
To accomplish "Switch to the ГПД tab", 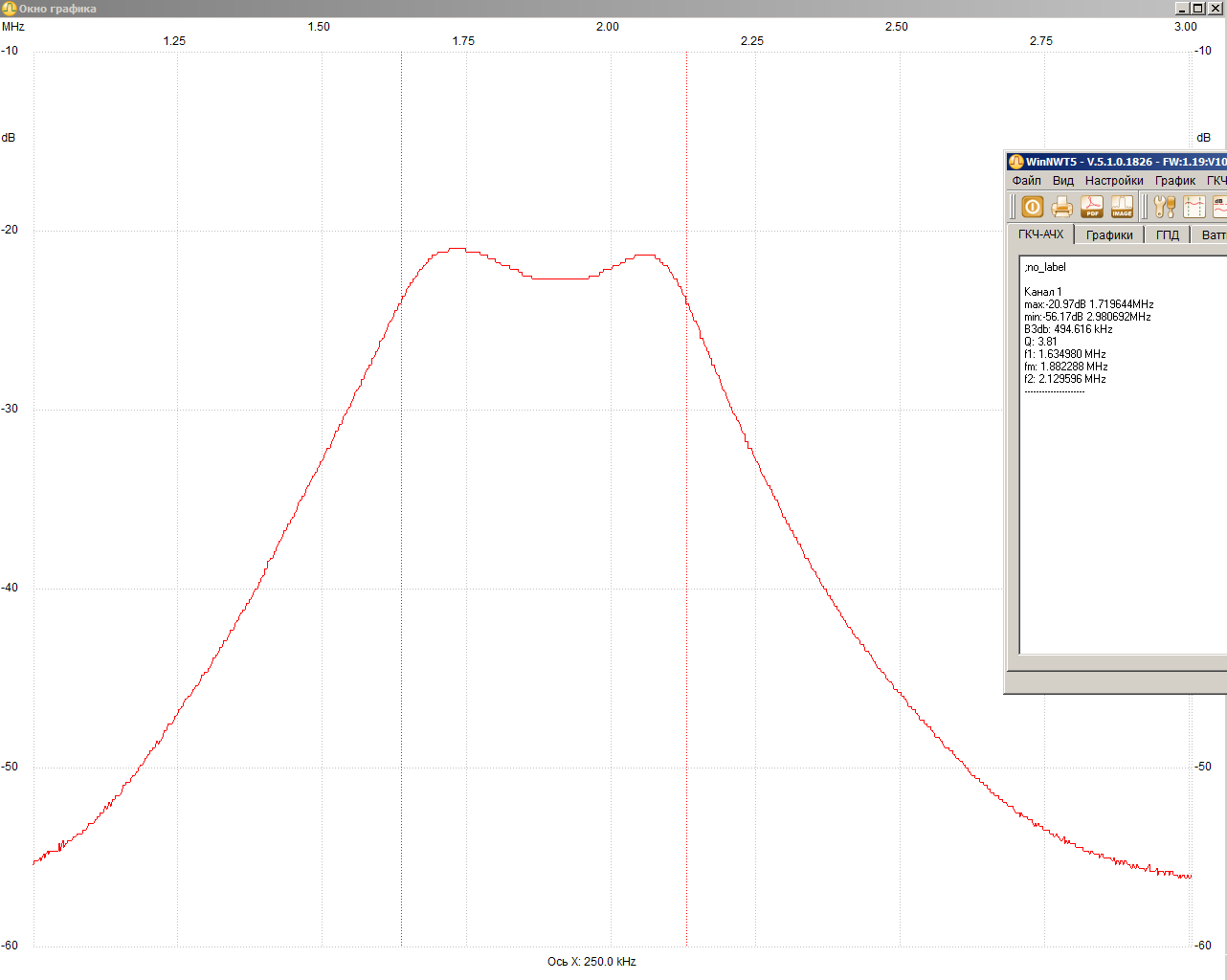I will pyautogui.click(x=1167, y=235).
